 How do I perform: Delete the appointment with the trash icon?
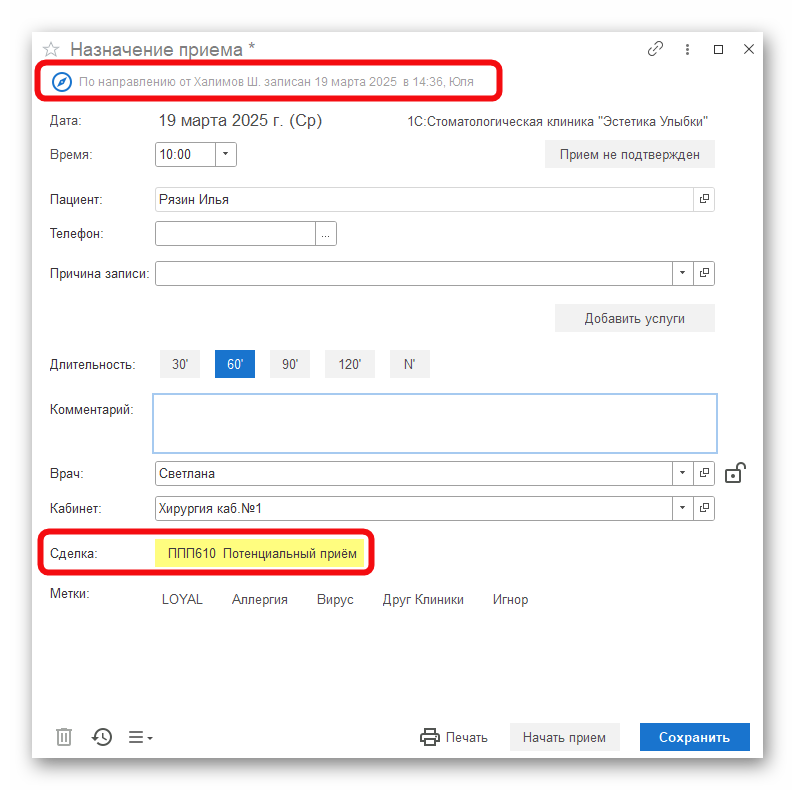point(64,737)
